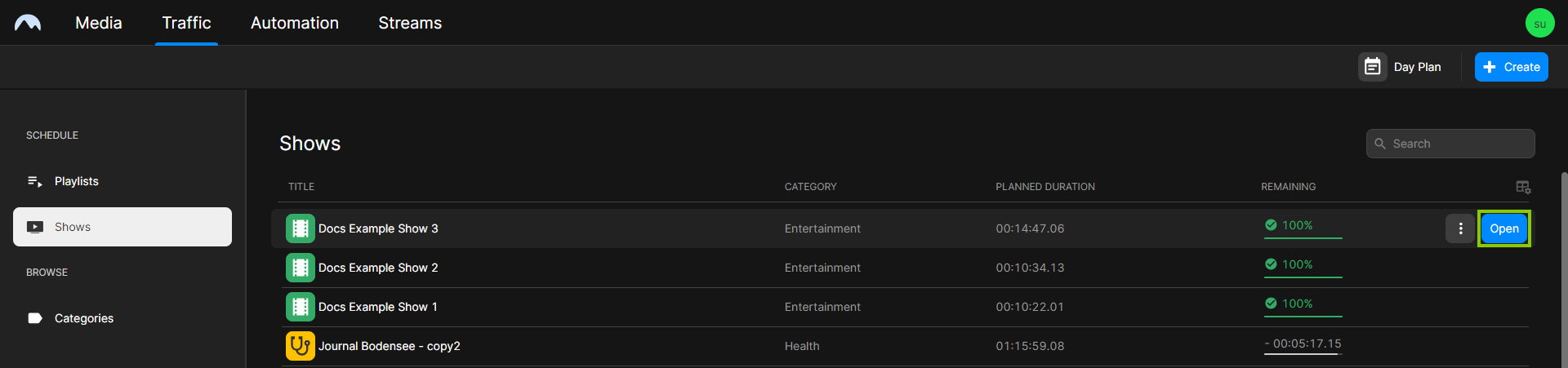Click the Docs Example Show 3 film icon
1568x368 pixels.
[x=301, y=228]
